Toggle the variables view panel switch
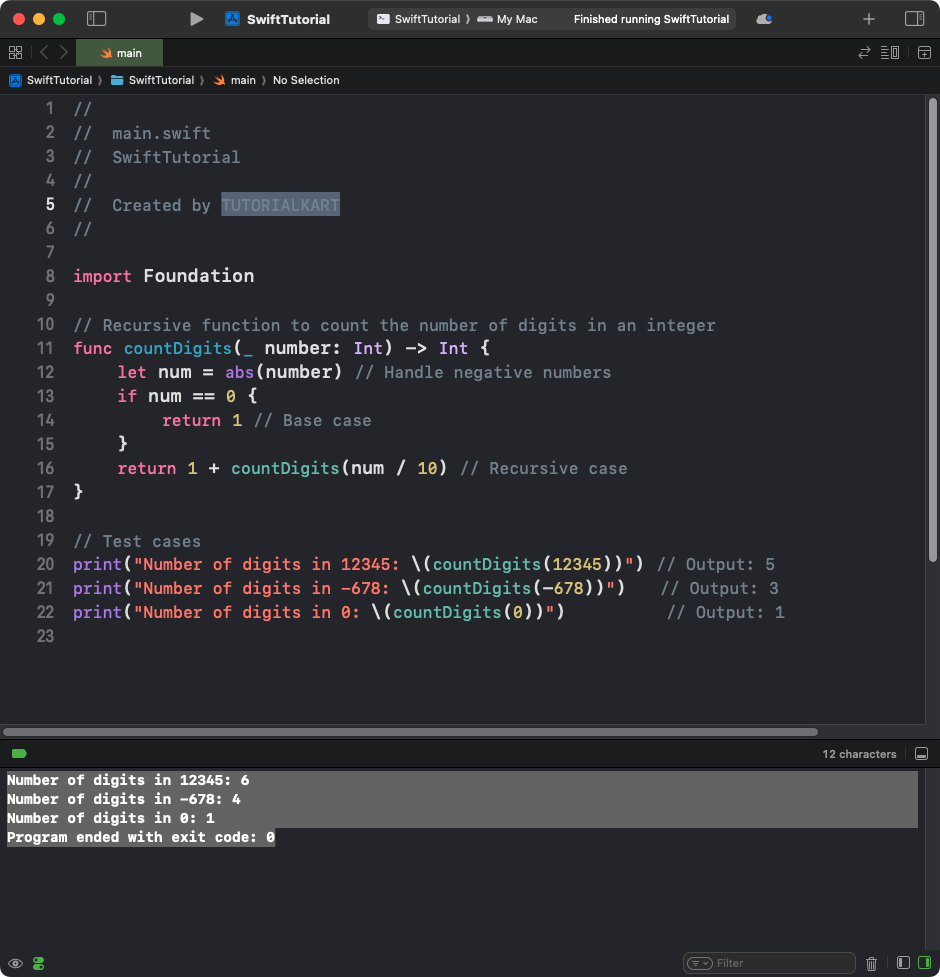 coord(901,962)
